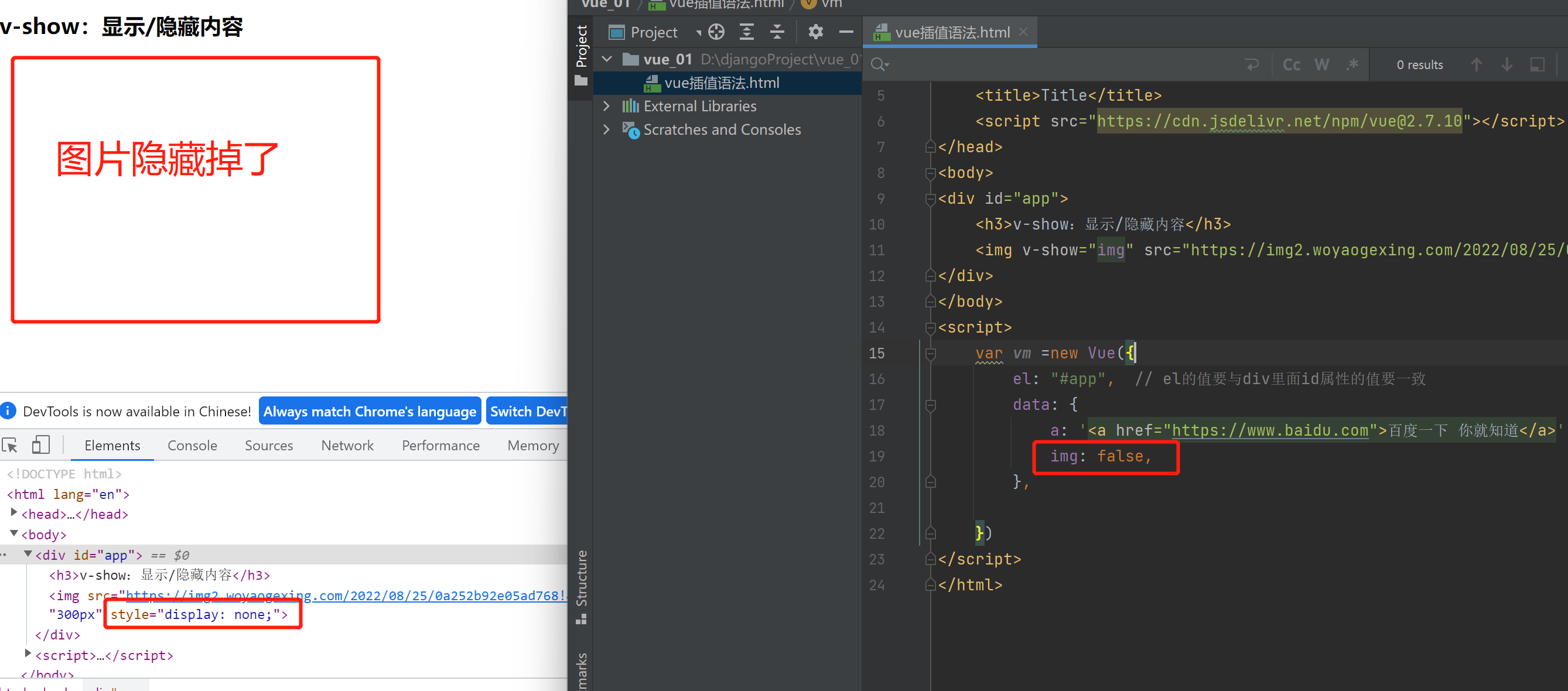Switch to the Memory tab
Image resolution: width=1568 pixels, height=691 pixels.
(533, 445)
